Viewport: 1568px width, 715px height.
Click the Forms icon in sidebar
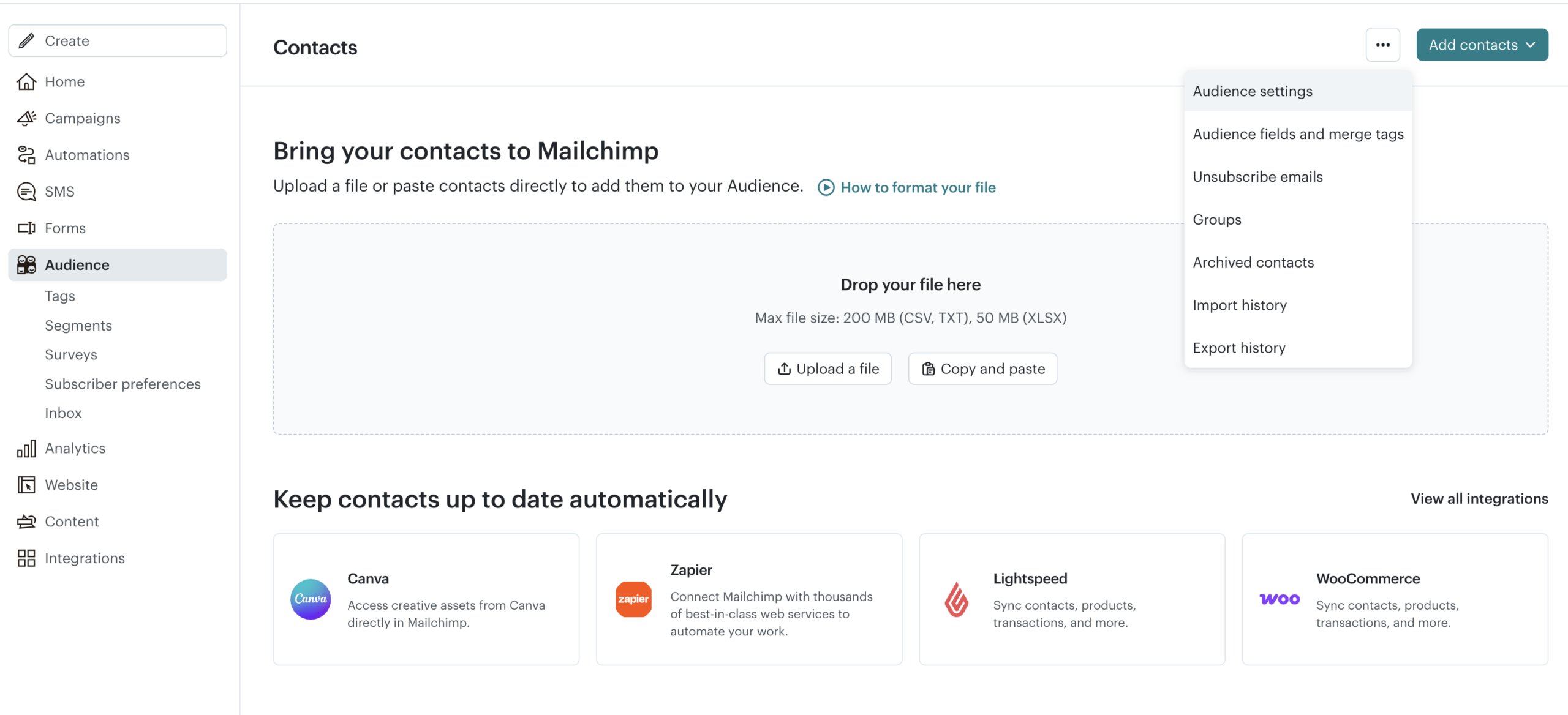tap(26, 228)
